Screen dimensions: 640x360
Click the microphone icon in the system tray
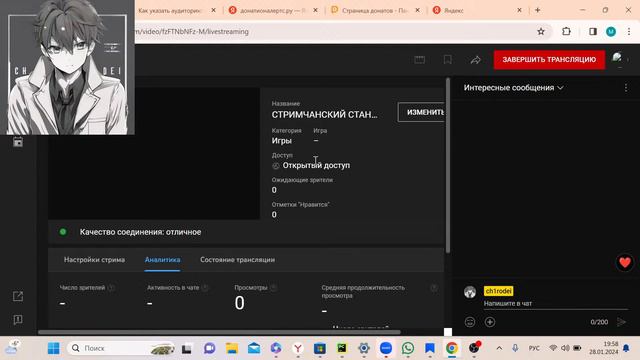(515, 348)
